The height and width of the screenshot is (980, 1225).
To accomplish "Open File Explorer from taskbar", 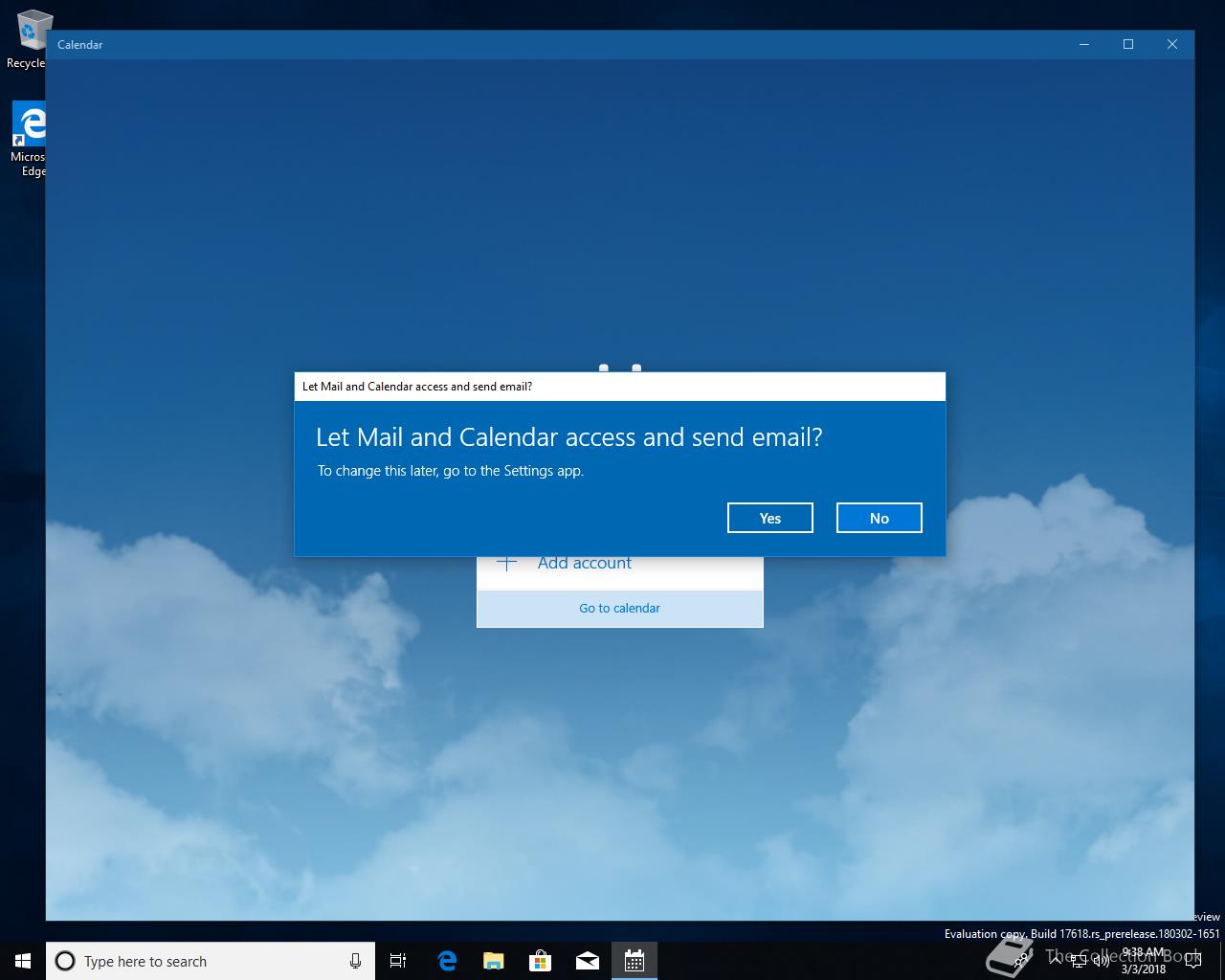I will 494,961.
